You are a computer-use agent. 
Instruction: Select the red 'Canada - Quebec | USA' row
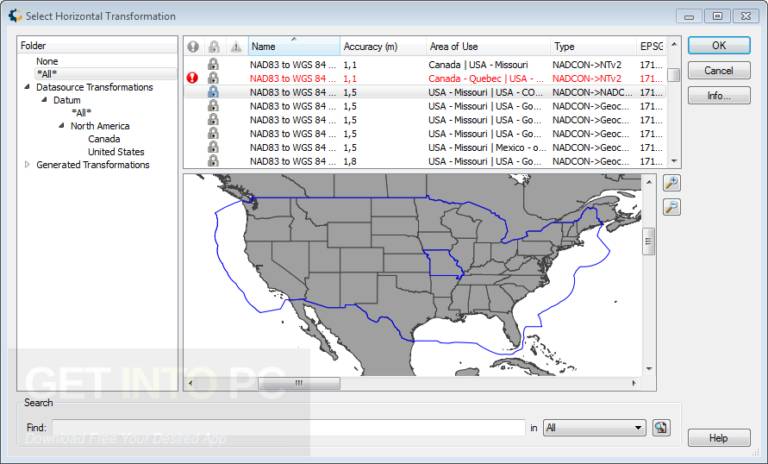click(425, 78)
